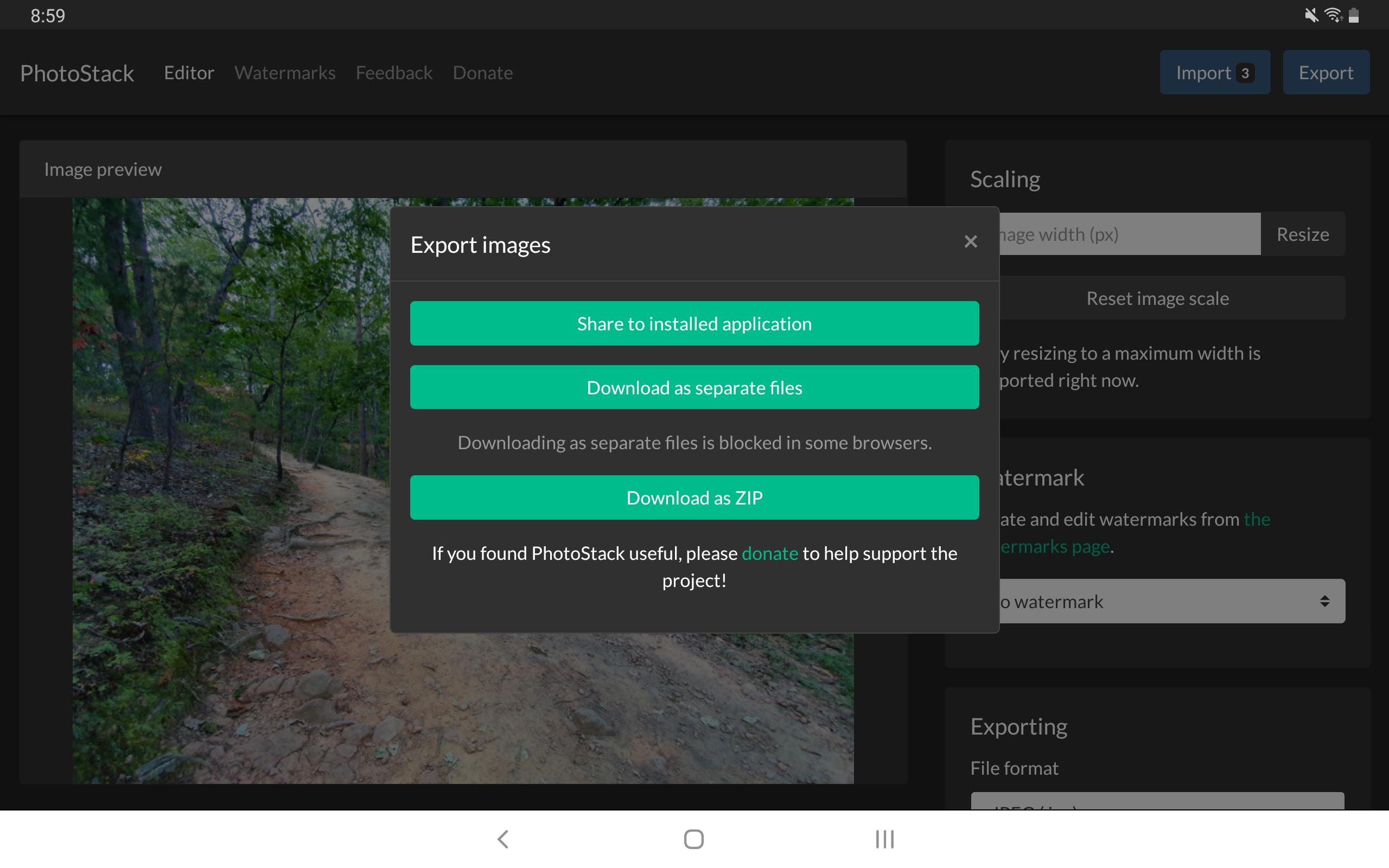Close the Export images dialog

point(970,242)
